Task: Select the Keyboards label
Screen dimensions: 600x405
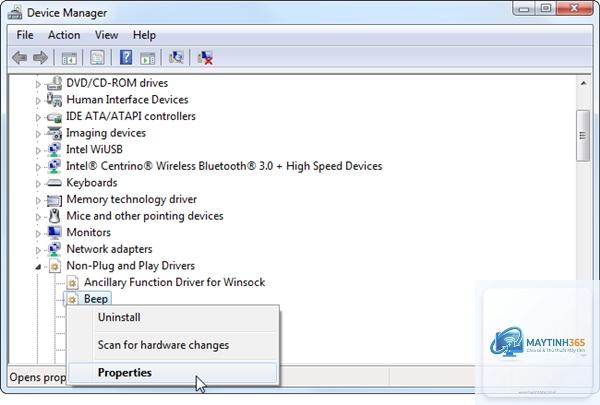Action: pyautogui.click(x=92, y=183)
